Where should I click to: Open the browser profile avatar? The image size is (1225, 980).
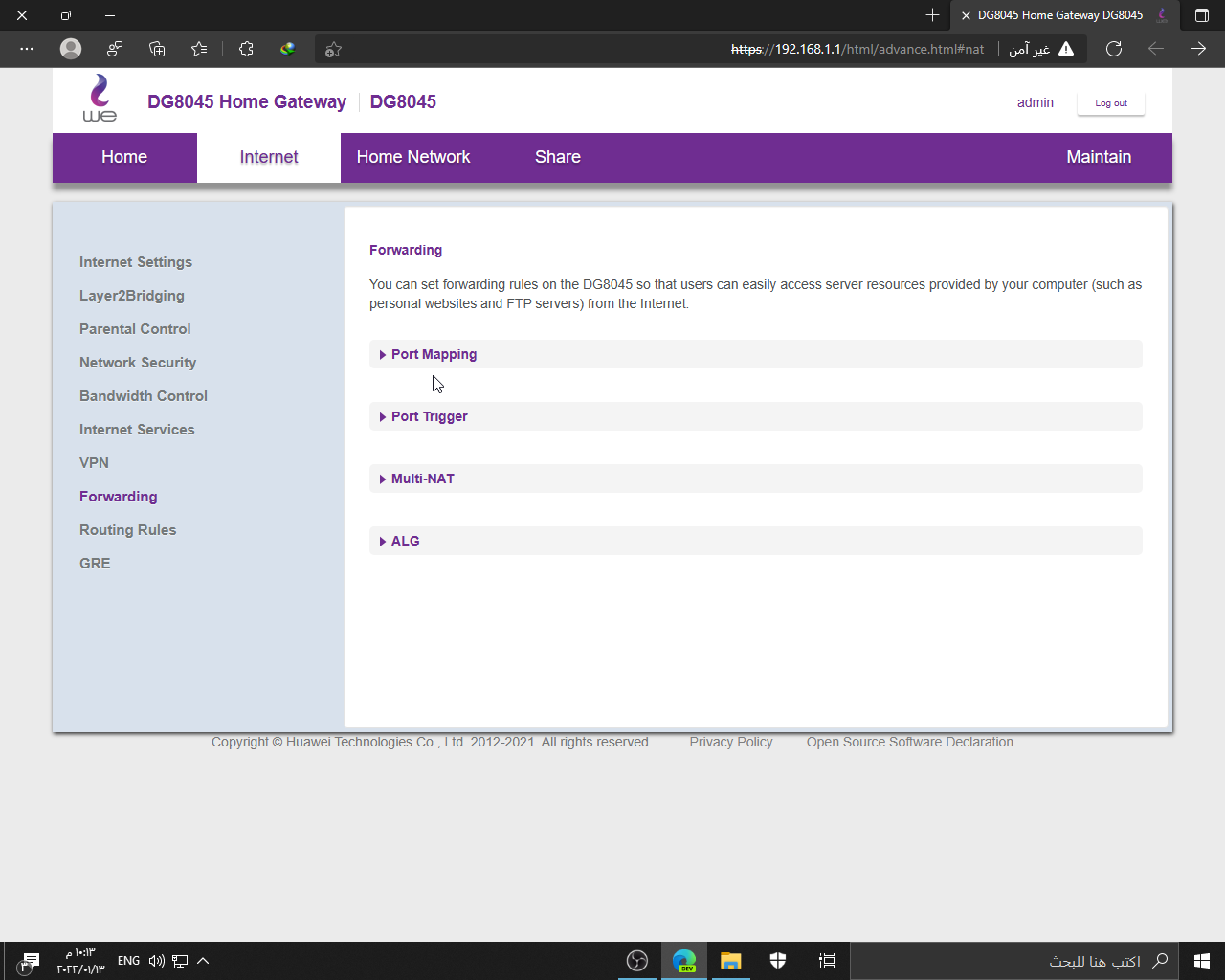[71, 49]
